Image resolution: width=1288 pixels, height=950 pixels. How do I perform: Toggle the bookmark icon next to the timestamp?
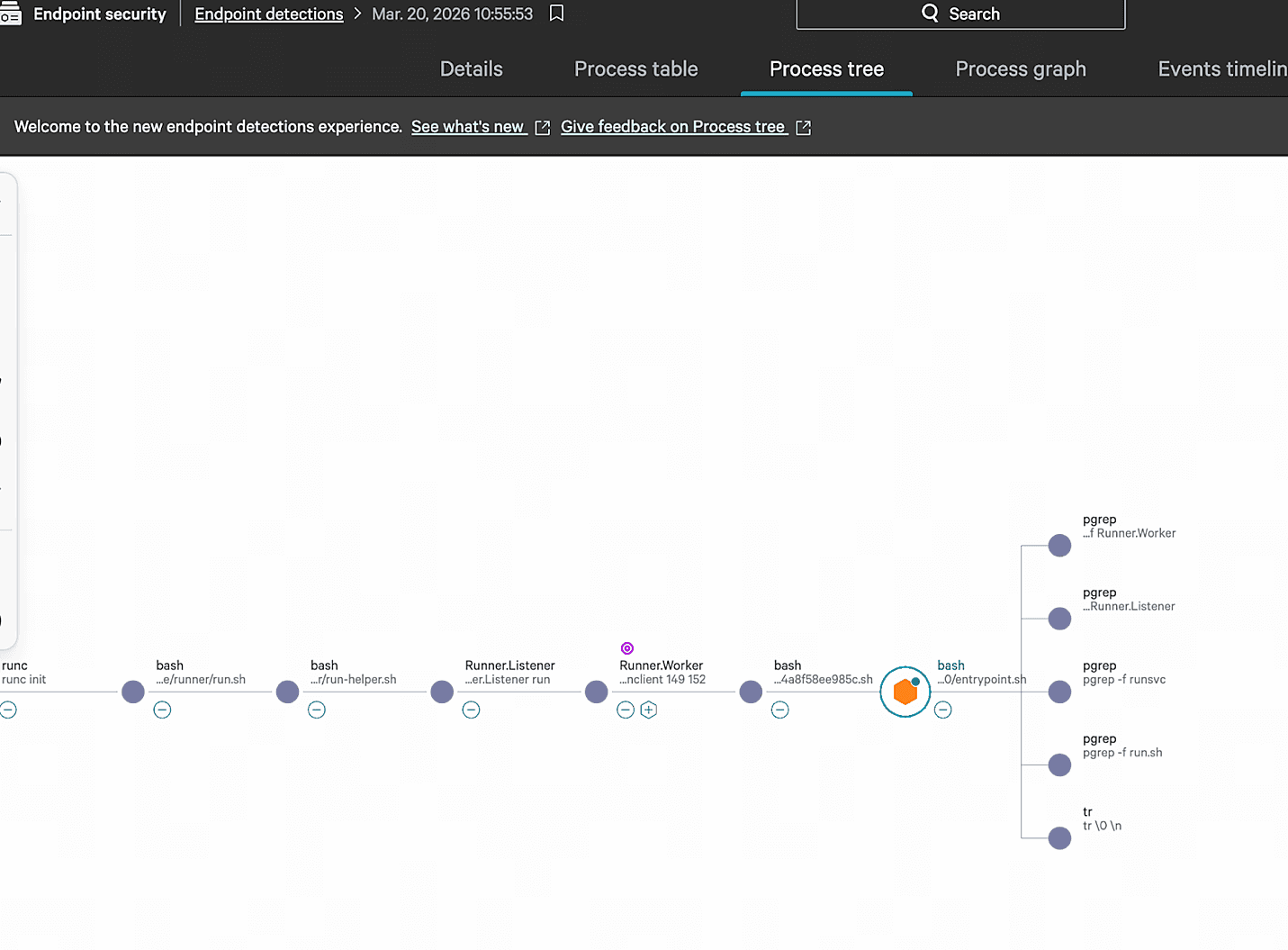click(x=556, y=14)
